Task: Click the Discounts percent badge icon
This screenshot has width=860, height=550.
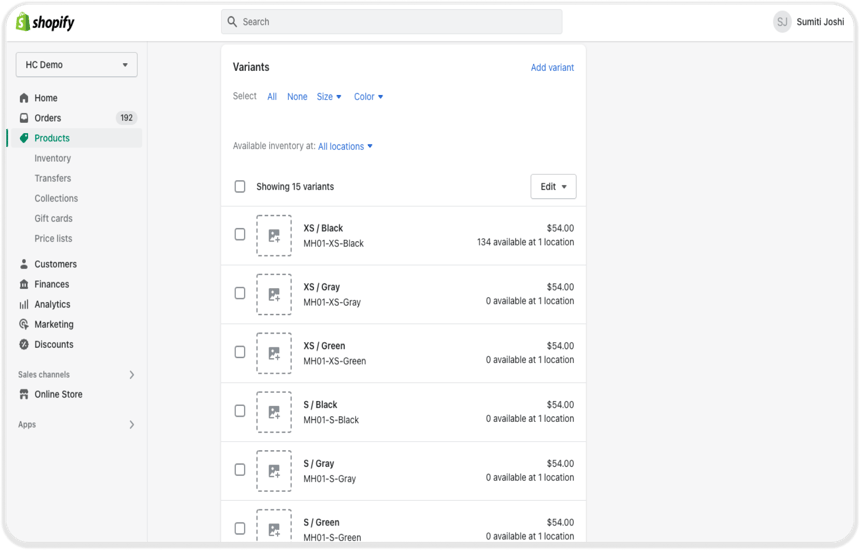Action: pyautogui.click(x=24, y=344)
